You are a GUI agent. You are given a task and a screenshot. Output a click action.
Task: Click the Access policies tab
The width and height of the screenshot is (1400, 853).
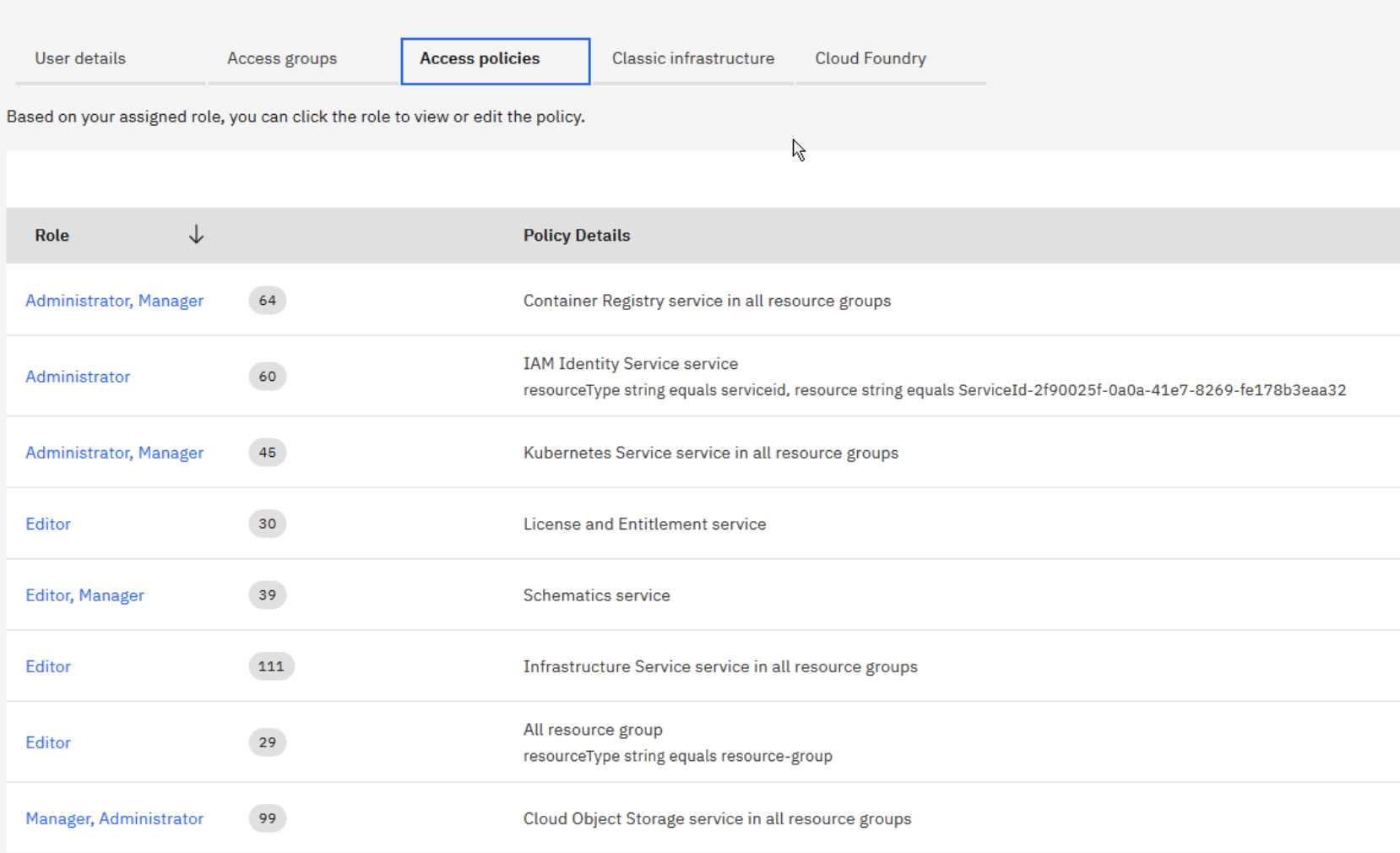(479, 59)
